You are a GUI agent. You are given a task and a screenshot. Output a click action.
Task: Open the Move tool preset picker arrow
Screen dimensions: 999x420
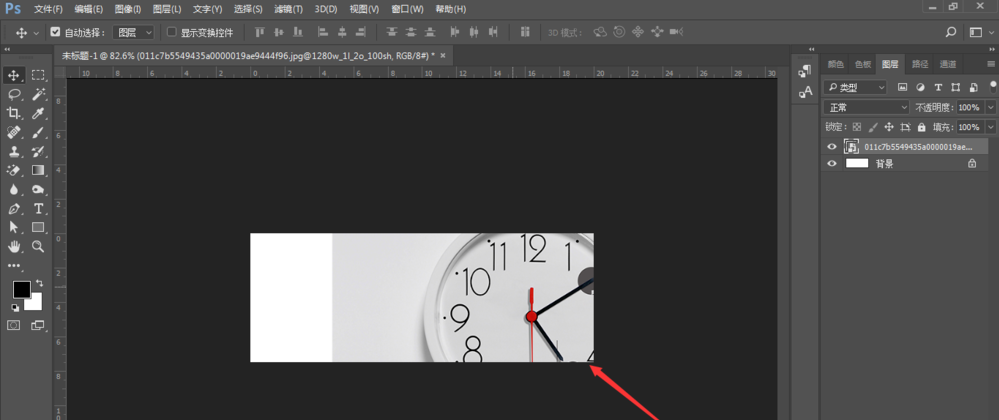point(36,33)
